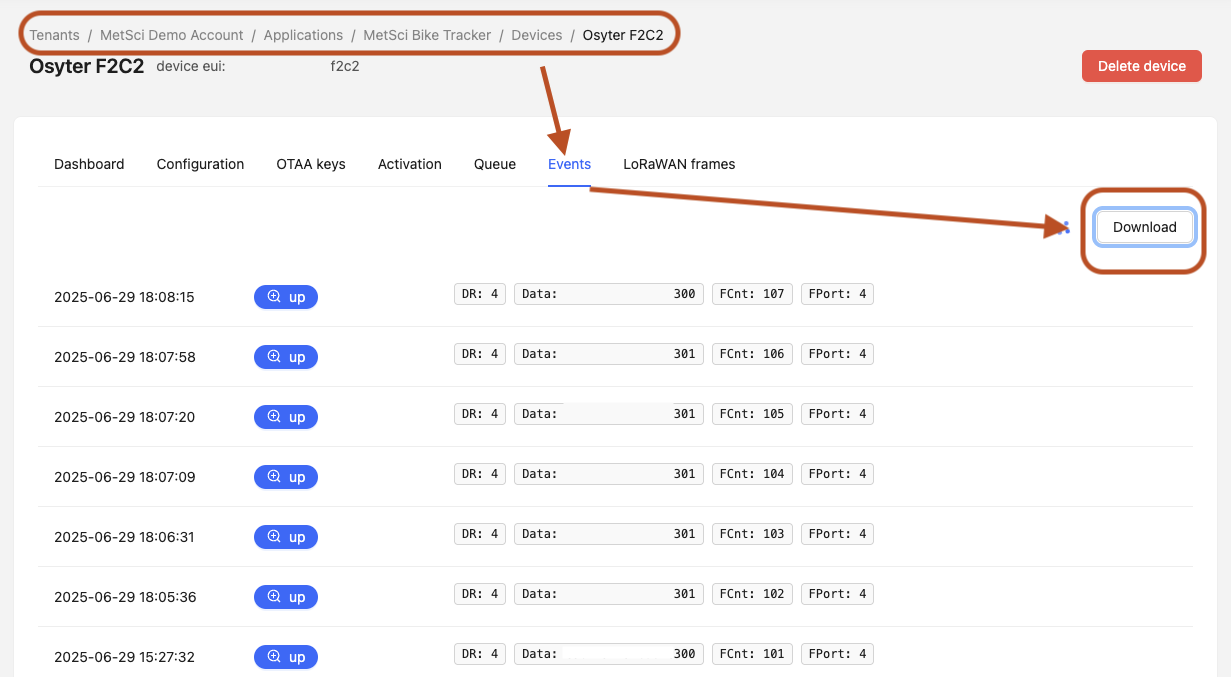
Task: Open the Queue tab
Action: coord(495,164)
